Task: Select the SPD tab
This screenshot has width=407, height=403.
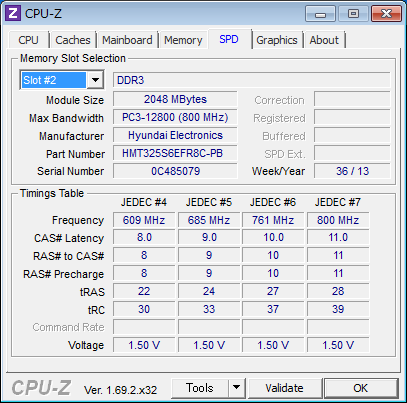Action: [x=229, y=39]
